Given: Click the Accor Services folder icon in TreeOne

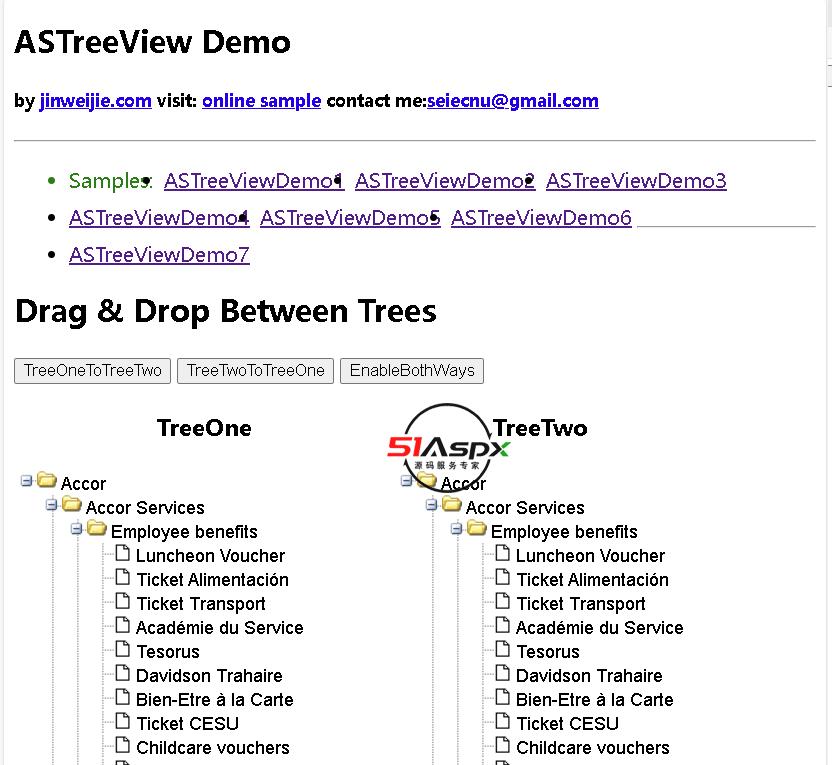Looking at the screenshot, I should click(72, 504).
